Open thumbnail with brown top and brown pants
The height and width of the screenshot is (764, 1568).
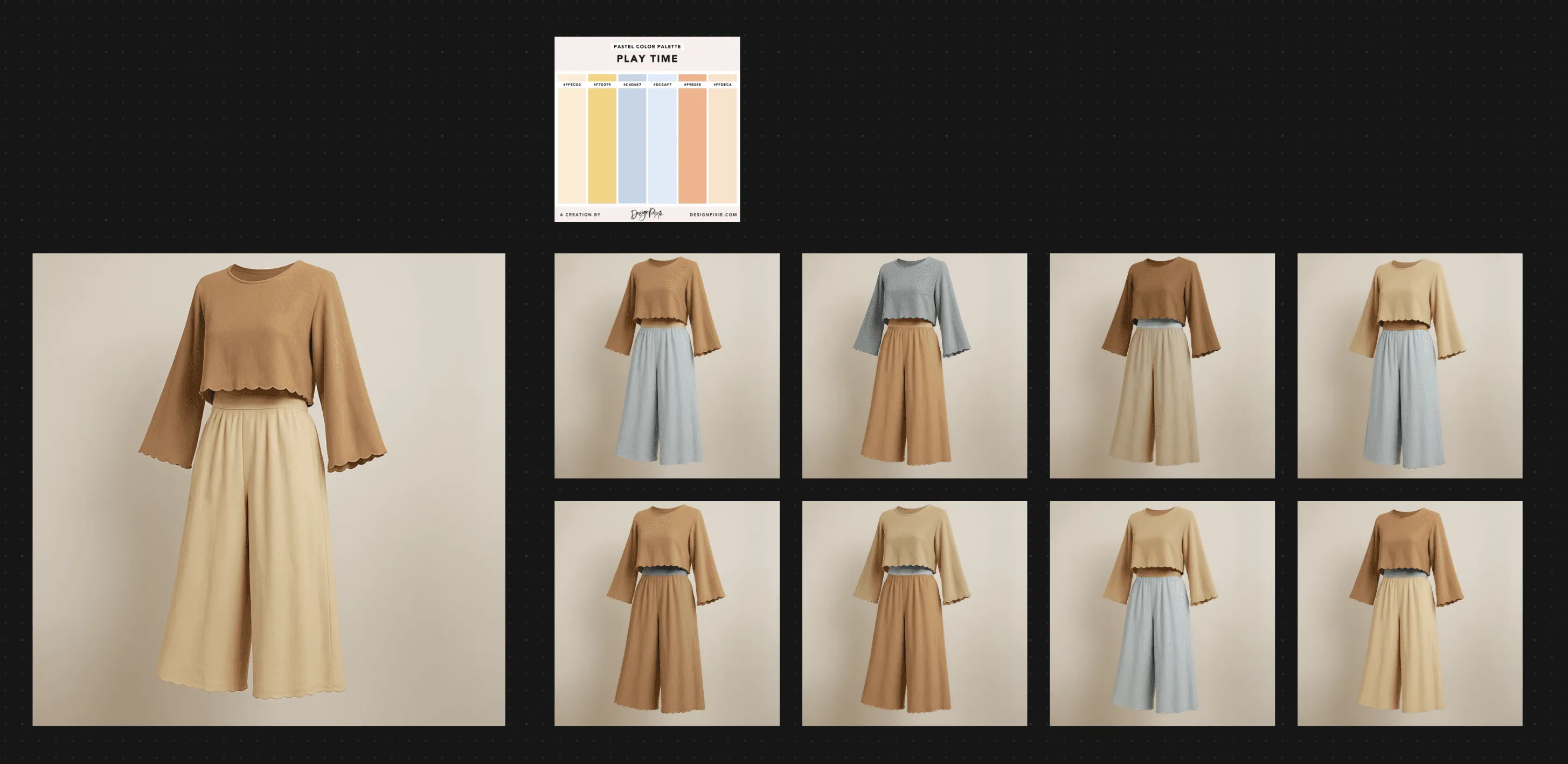point(667,613)
